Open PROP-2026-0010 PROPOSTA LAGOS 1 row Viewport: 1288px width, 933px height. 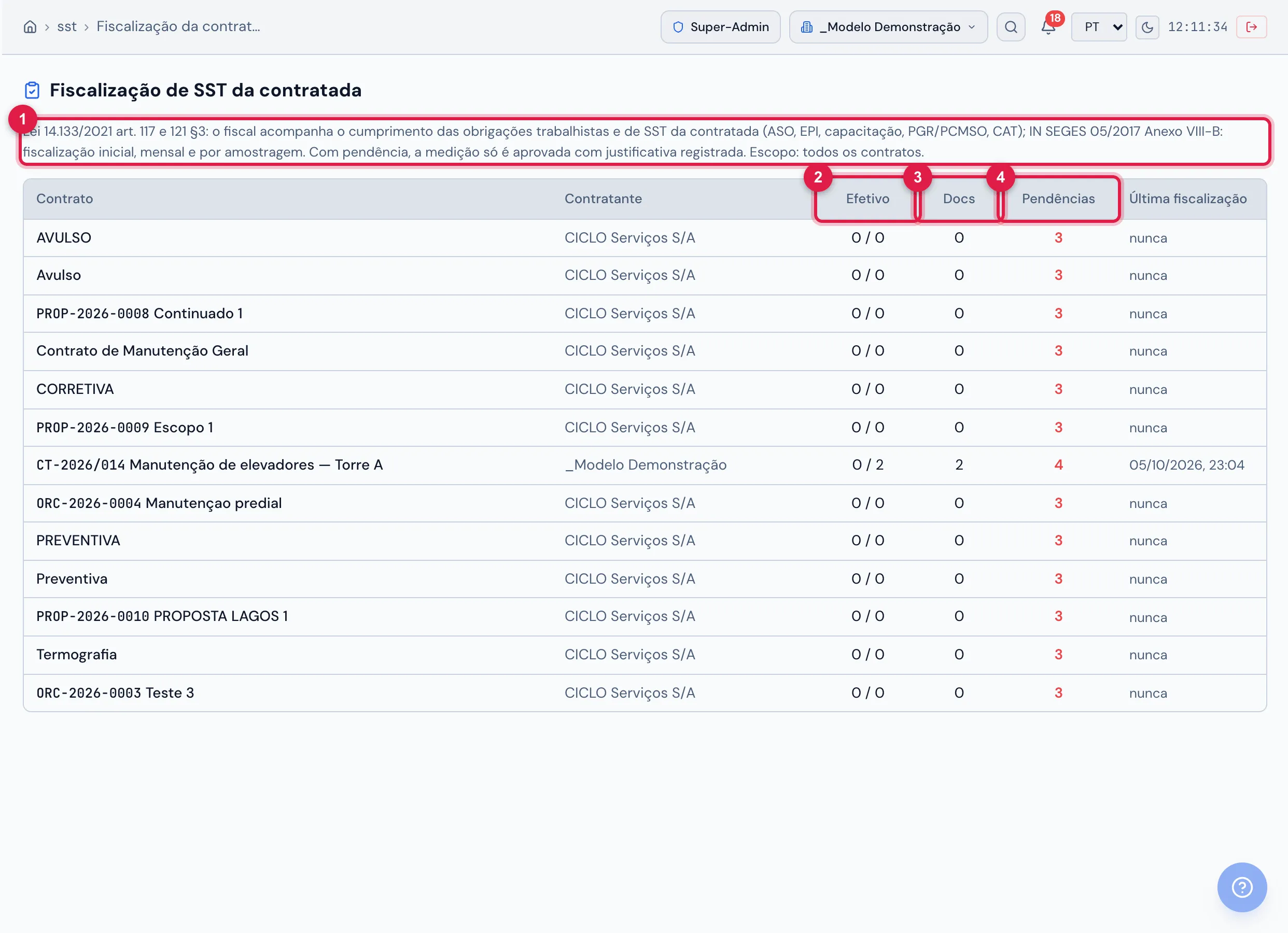(645, 617)
